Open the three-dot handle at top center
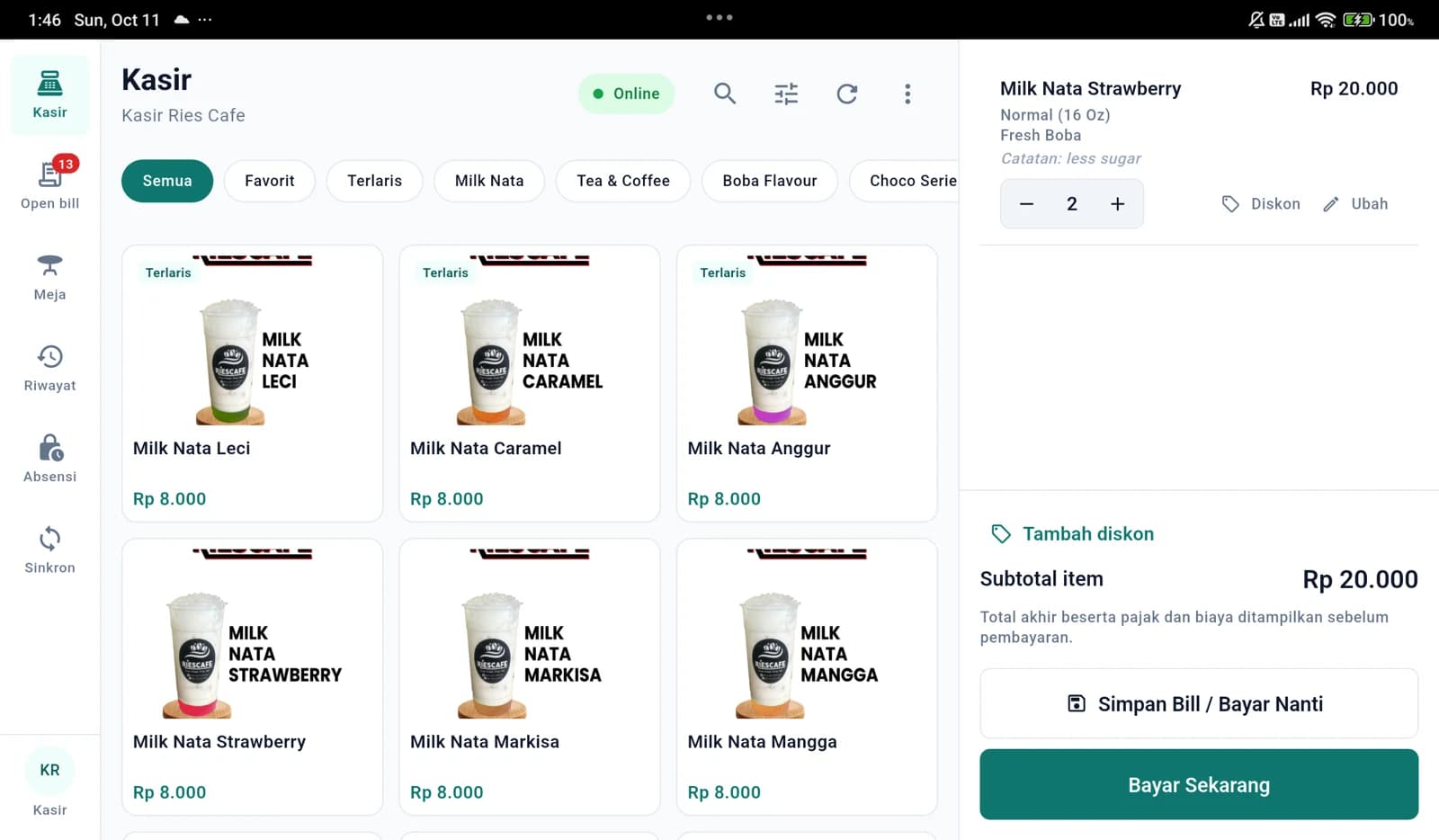 (x=719, y=17)
